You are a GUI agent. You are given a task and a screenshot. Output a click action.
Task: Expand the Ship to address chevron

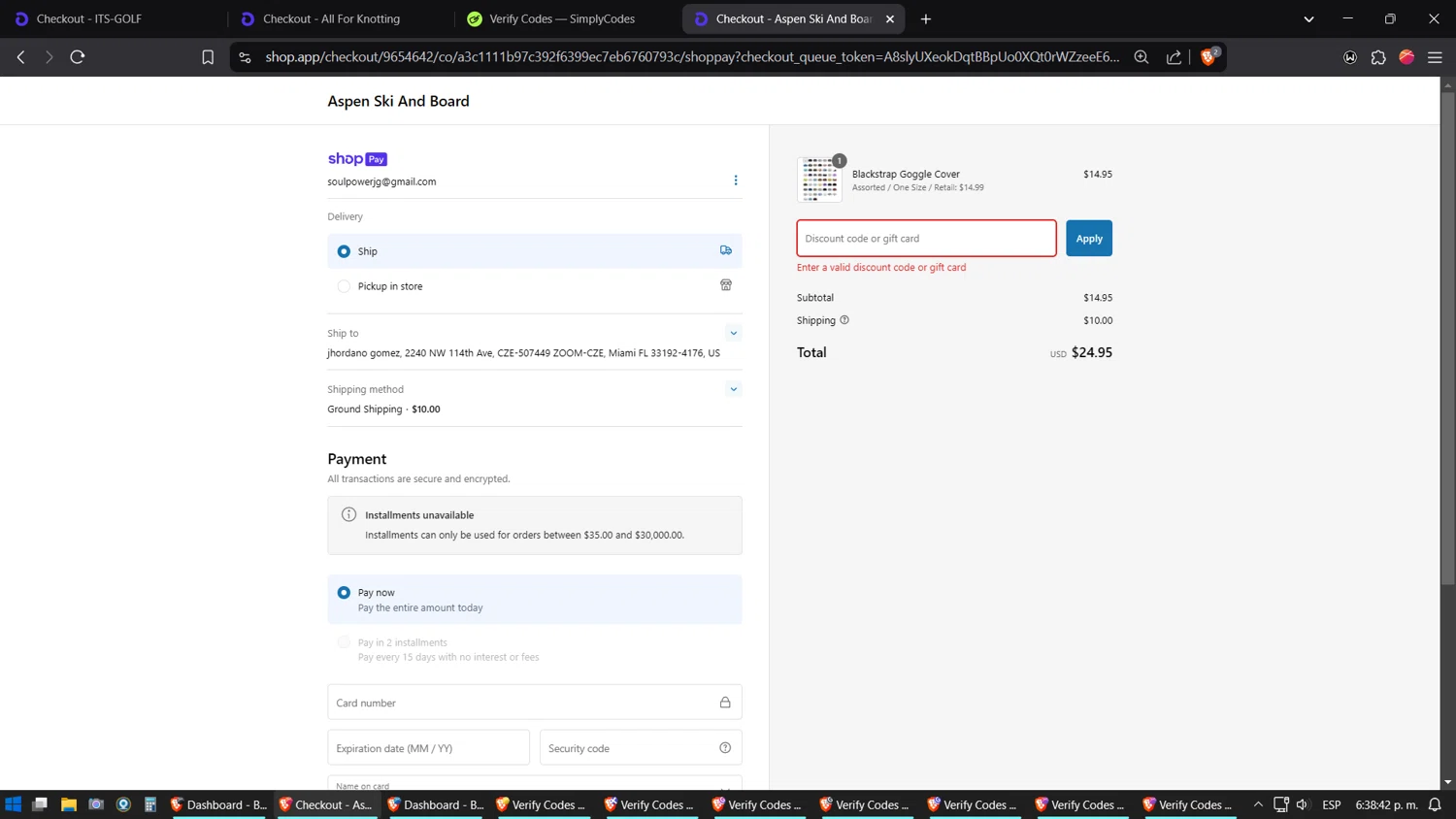(x=734, y=333)
